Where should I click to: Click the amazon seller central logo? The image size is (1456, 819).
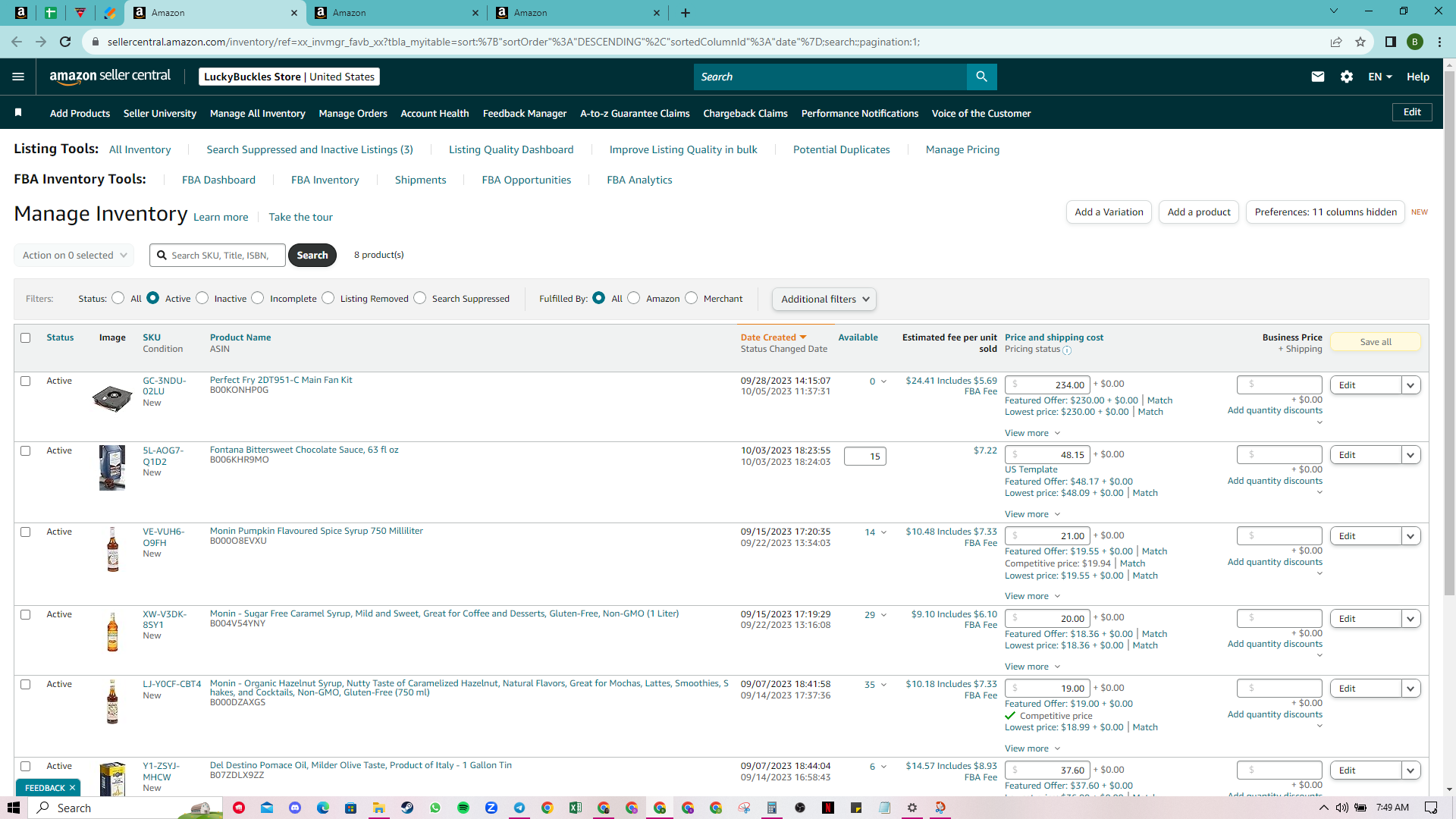tap(110, 76)
